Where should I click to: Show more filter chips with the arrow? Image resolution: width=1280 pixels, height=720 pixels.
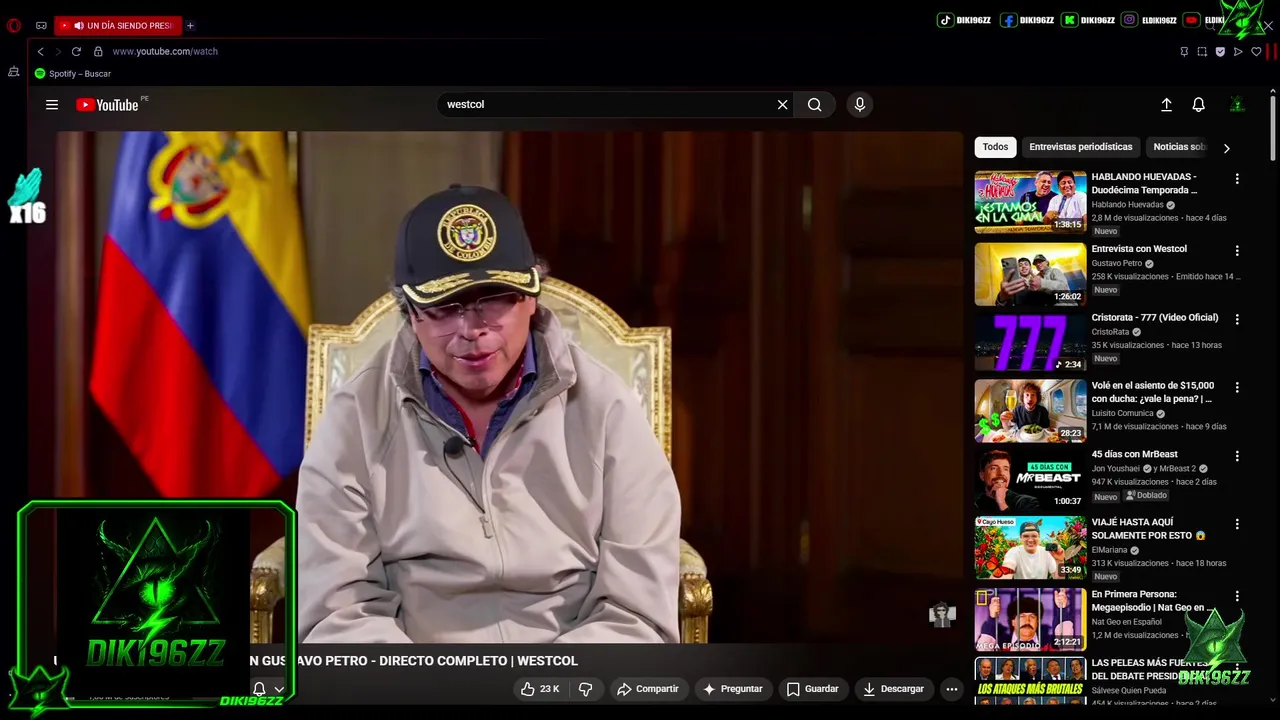[1226, 148]
